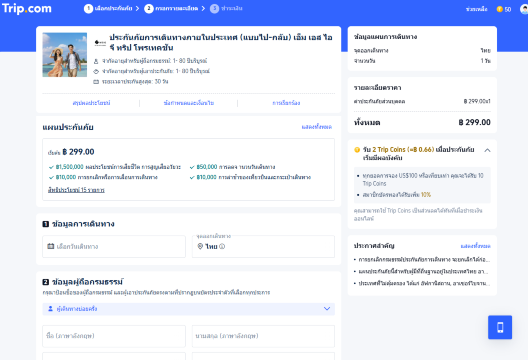Click the ฿1,500,000 benefit item
Screen dimensions: 528x360
coord(115,167)
